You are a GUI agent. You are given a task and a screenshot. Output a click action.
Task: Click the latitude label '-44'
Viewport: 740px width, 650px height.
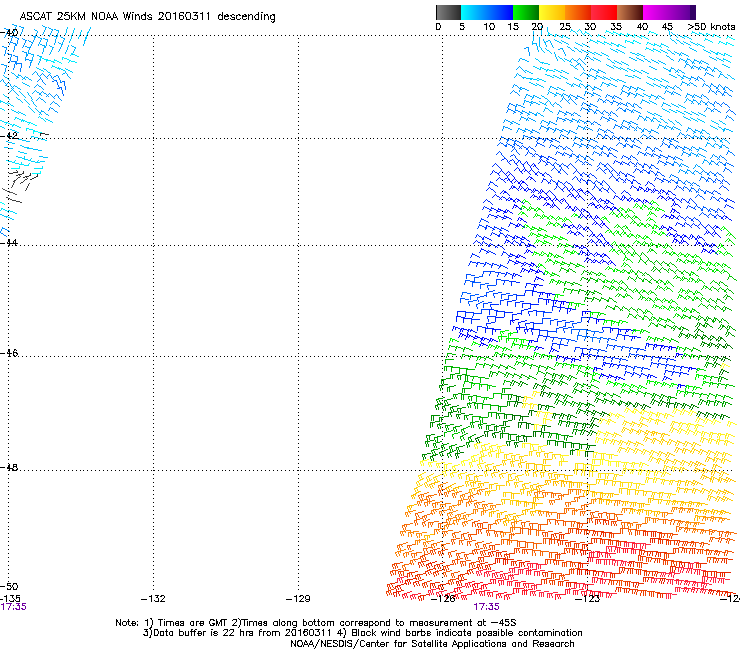(9, 243)
